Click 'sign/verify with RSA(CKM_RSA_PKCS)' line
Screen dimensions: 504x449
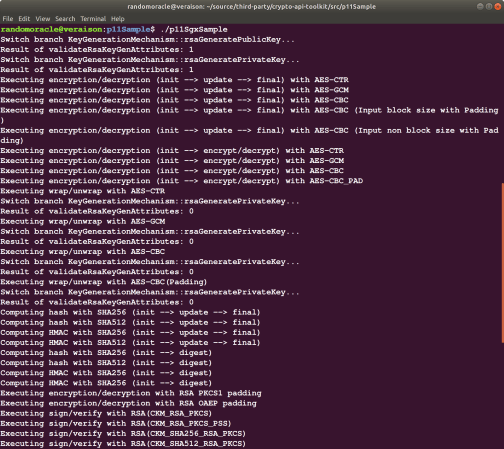click(106, 413)
